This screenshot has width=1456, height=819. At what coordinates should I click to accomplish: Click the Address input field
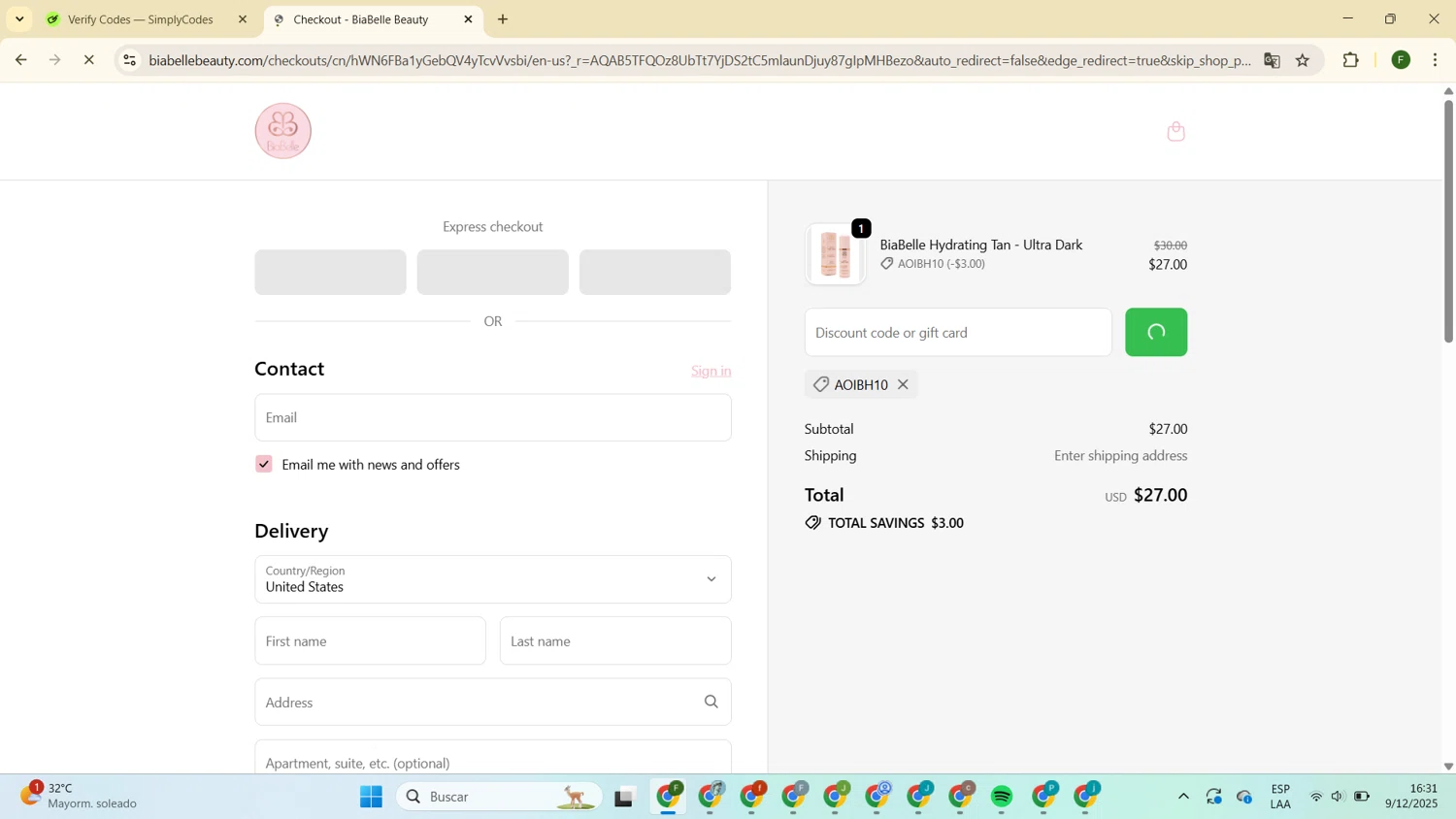click(x=493, y=702)
